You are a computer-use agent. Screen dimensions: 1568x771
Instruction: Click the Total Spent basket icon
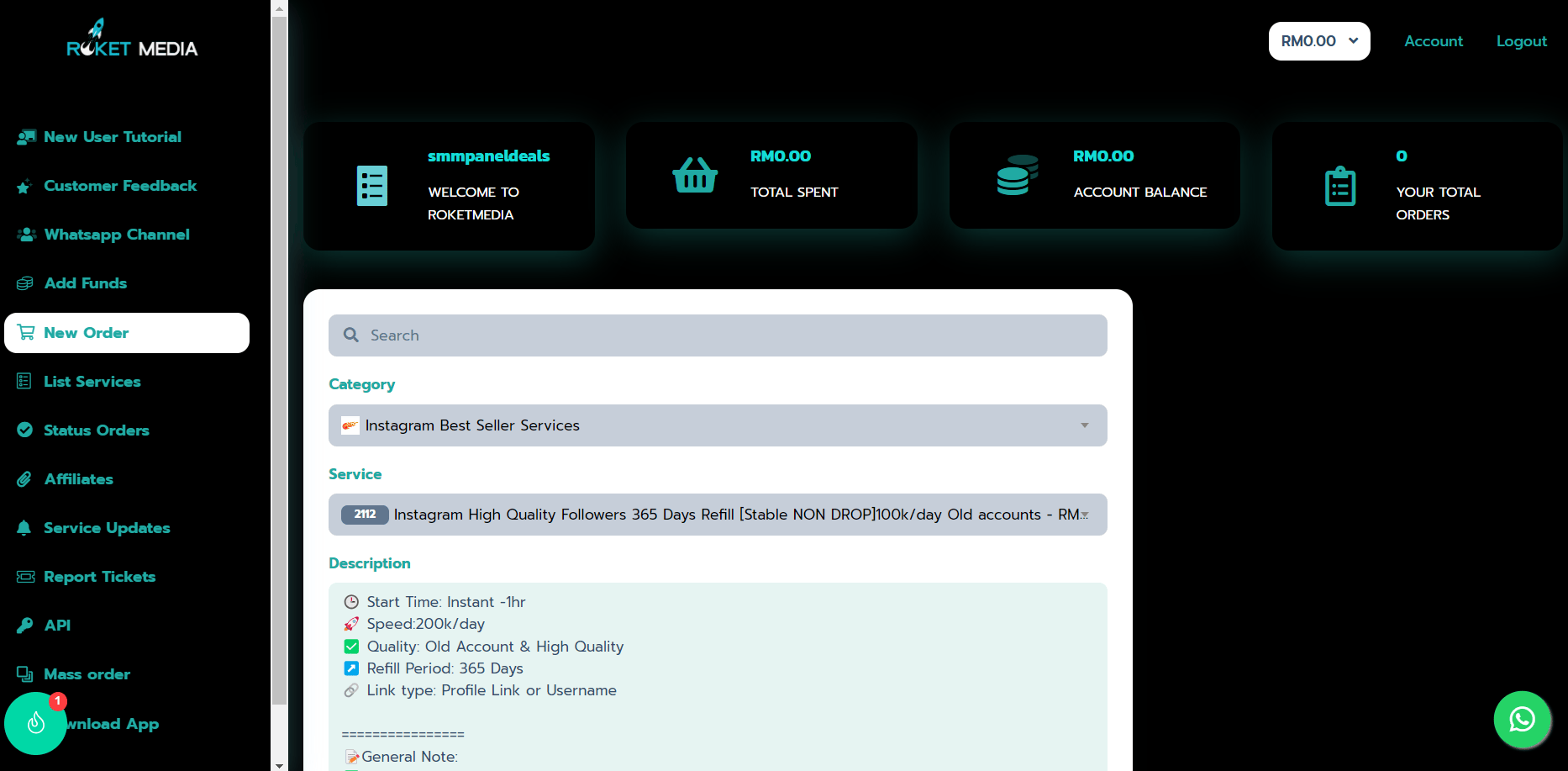coord(695,176)
